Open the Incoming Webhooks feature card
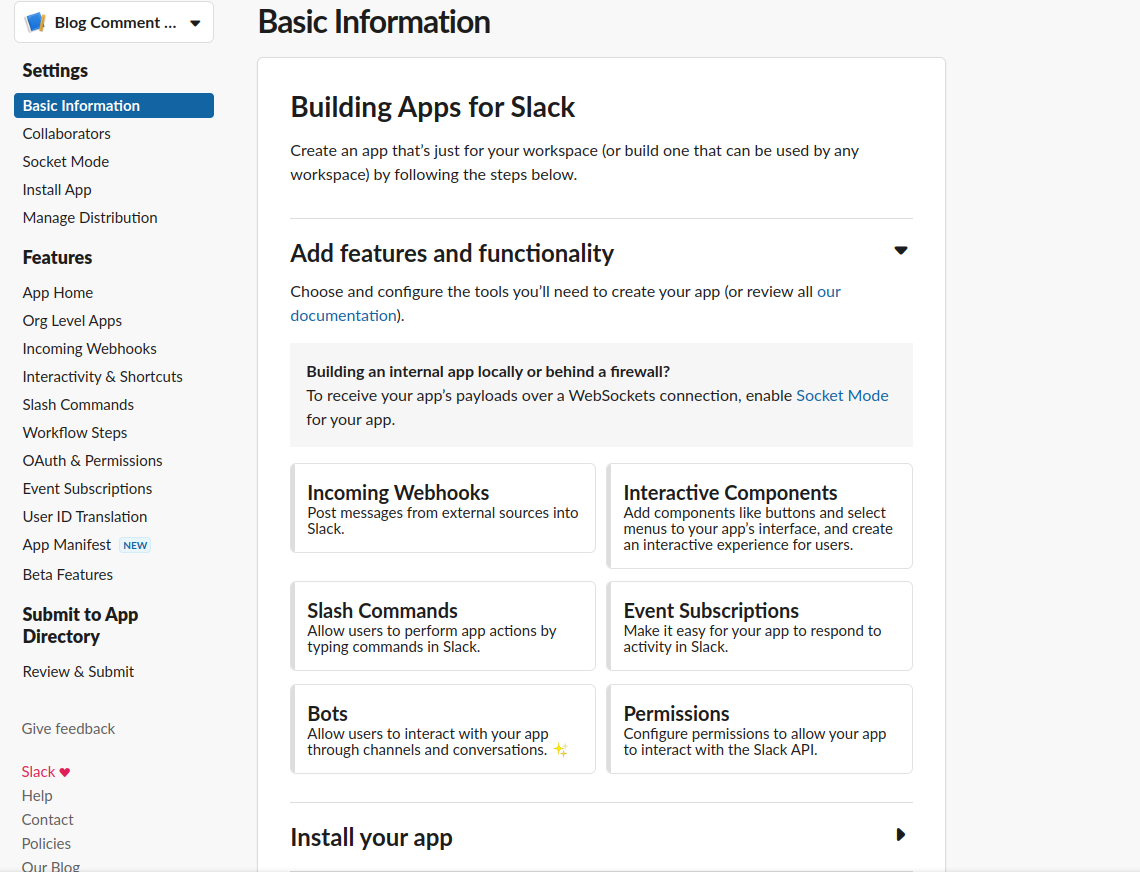This screenshot has height=872, width=1140. 443,508
